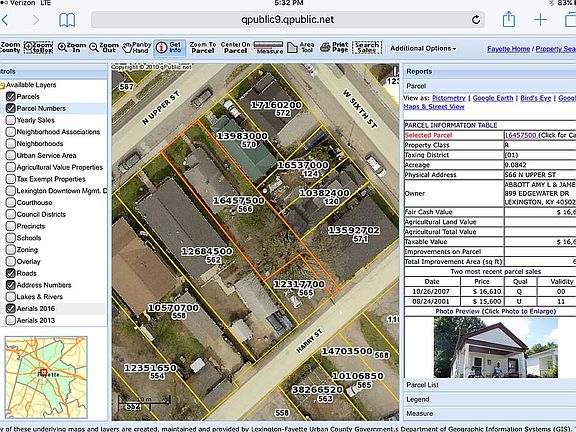
Task: Toggle the Address Numbers layer
Action: coord(11,285)
